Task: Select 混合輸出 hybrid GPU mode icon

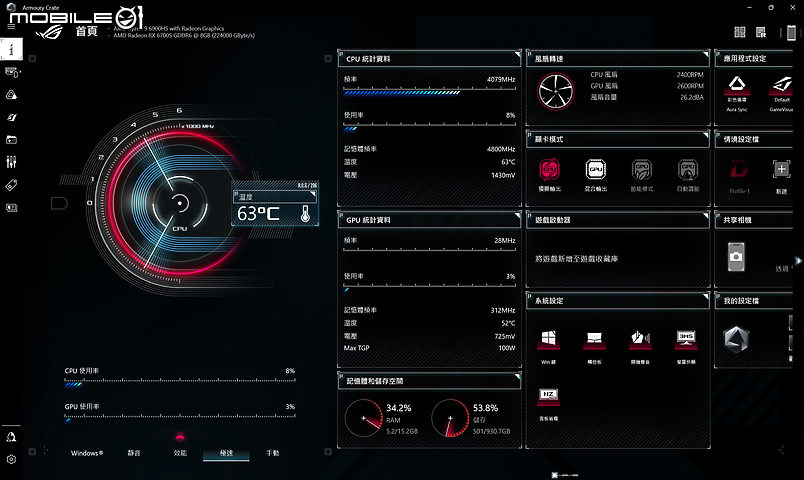Action: (x=595, y=170)
